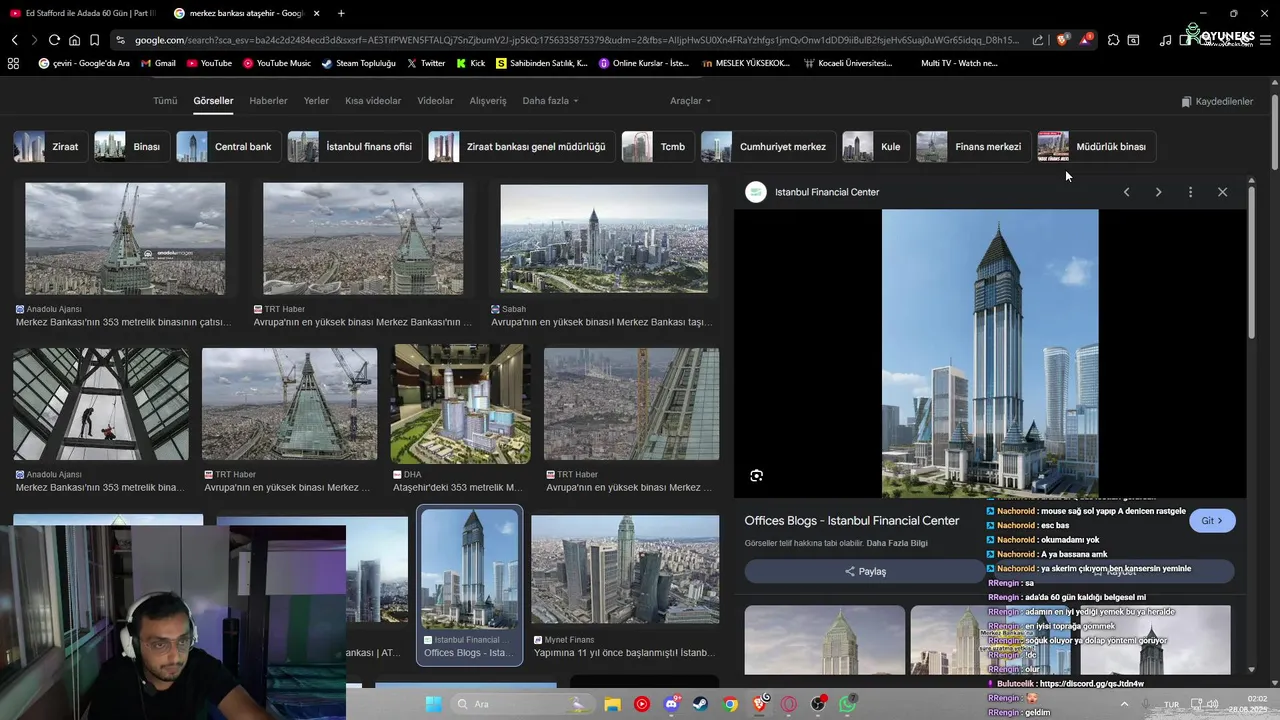Image resolution: width=1280 pixels, height=720 pixels.
Task: Click the Paylaş share button
Action: pos(865,571)
